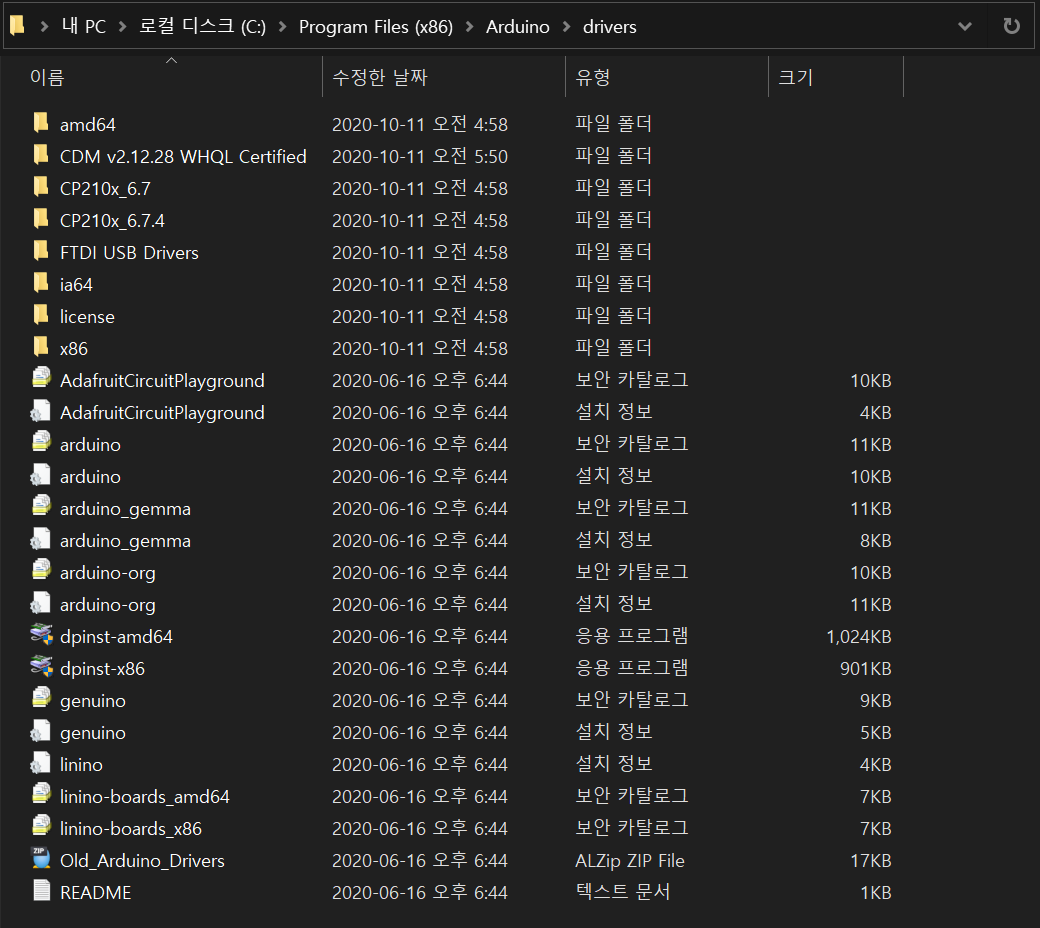
Task: Select the CP210x_6.7 folder icon
Action: [41, 186]
